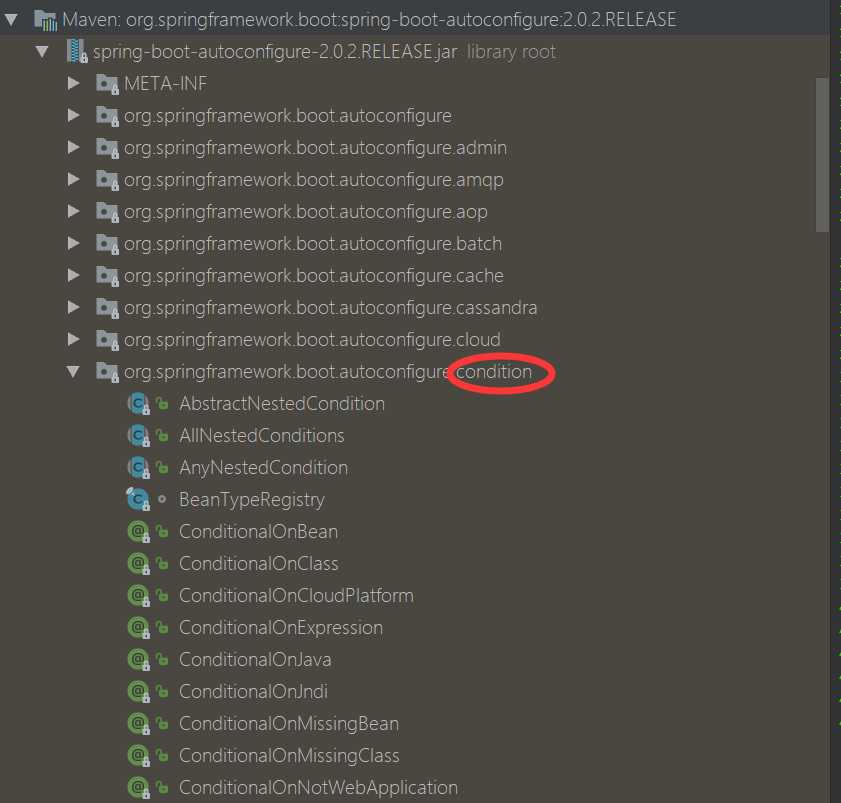This screenshot has width=841, height=803.
Task: Click the autoconfigure.cloud package folder icon
Action: coord(107,340)
